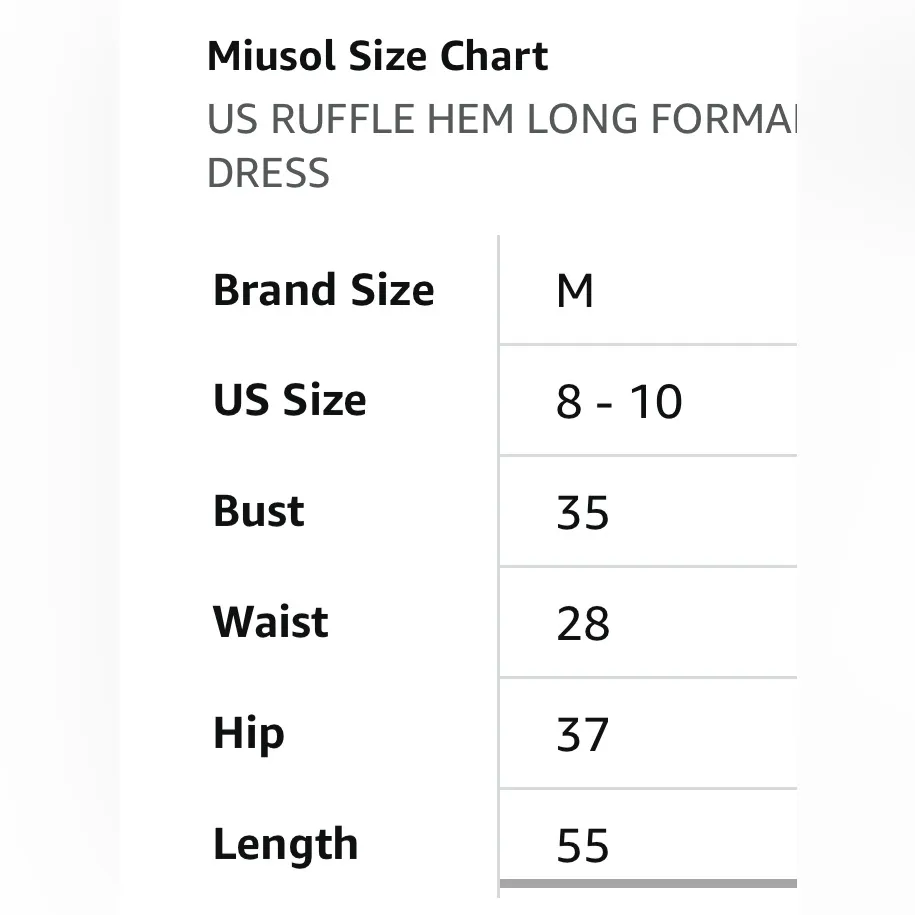Click the gray horizontal scrollbar below the table
The image size is (915, 915).
tap(648, 883)
